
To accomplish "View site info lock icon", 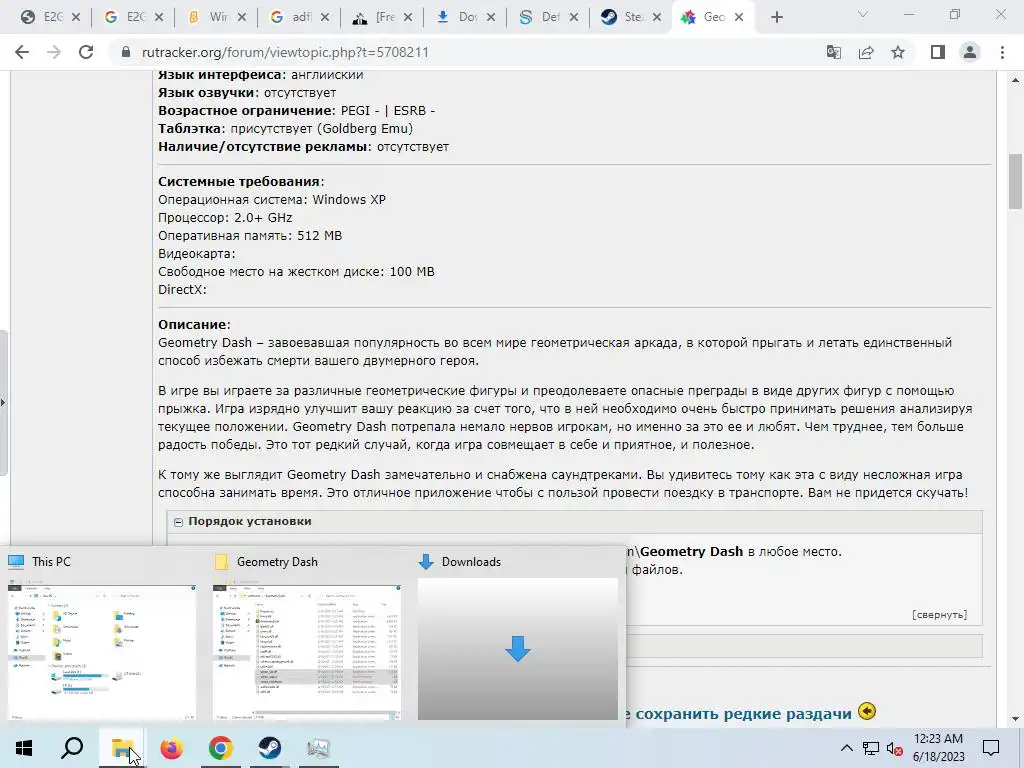I will point(126,52).
